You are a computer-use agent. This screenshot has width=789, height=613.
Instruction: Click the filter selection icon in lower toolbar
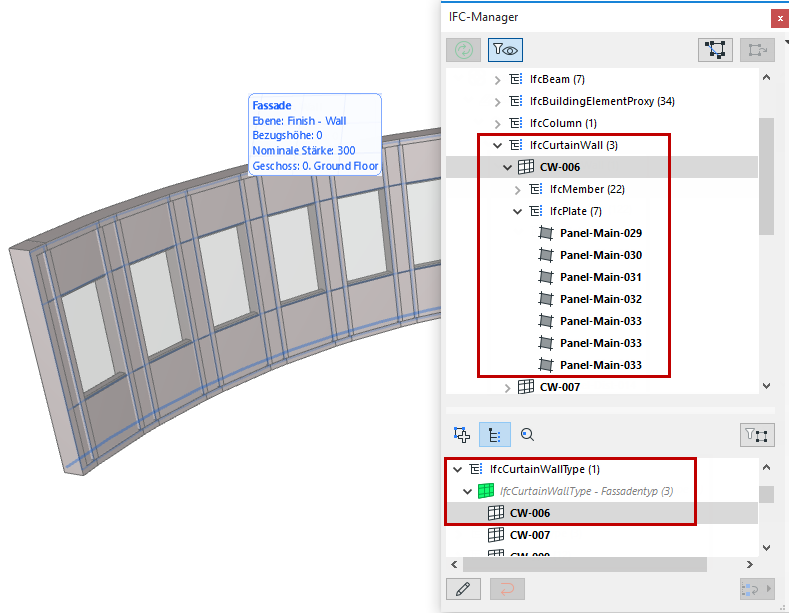(x=757, y=435)
